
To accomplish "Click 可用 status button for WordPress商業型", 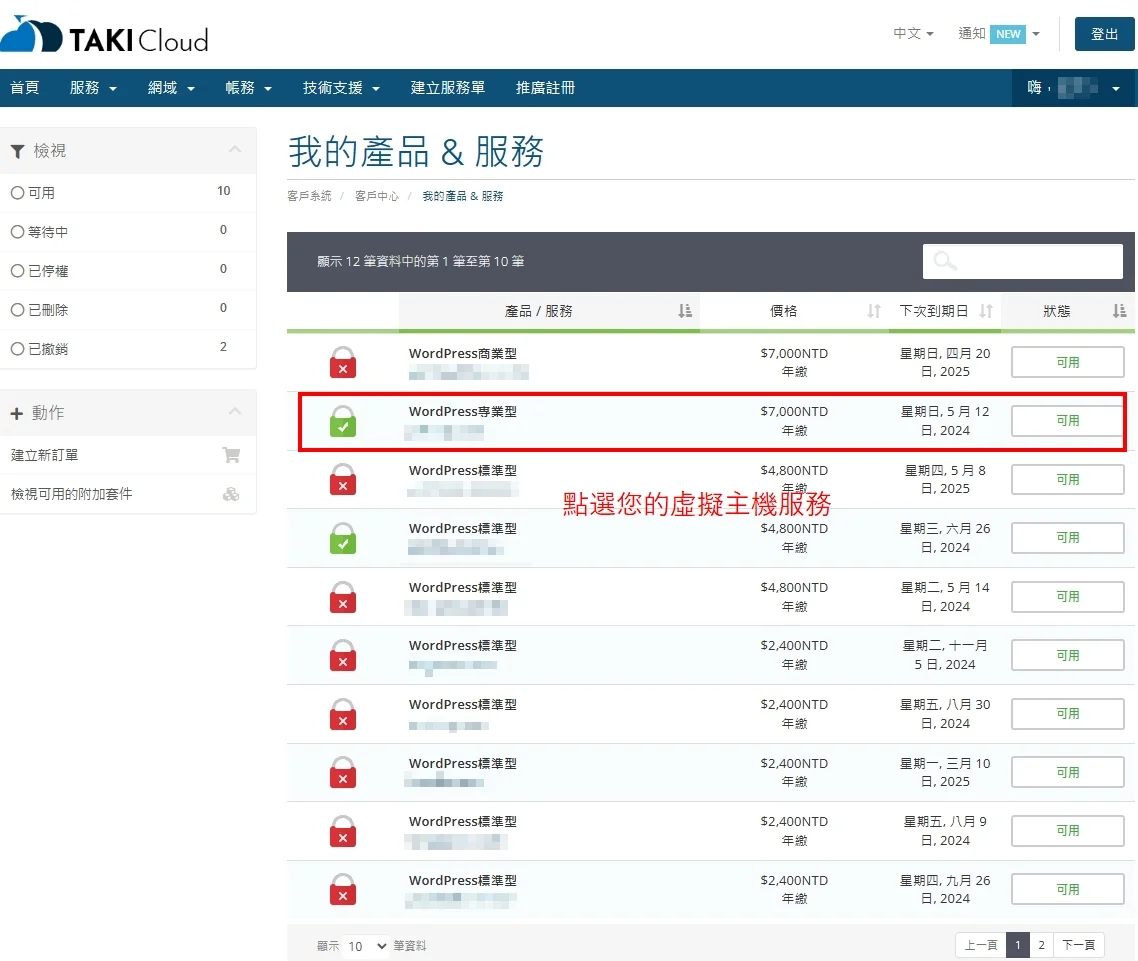I will click(x=1068, y=362).
